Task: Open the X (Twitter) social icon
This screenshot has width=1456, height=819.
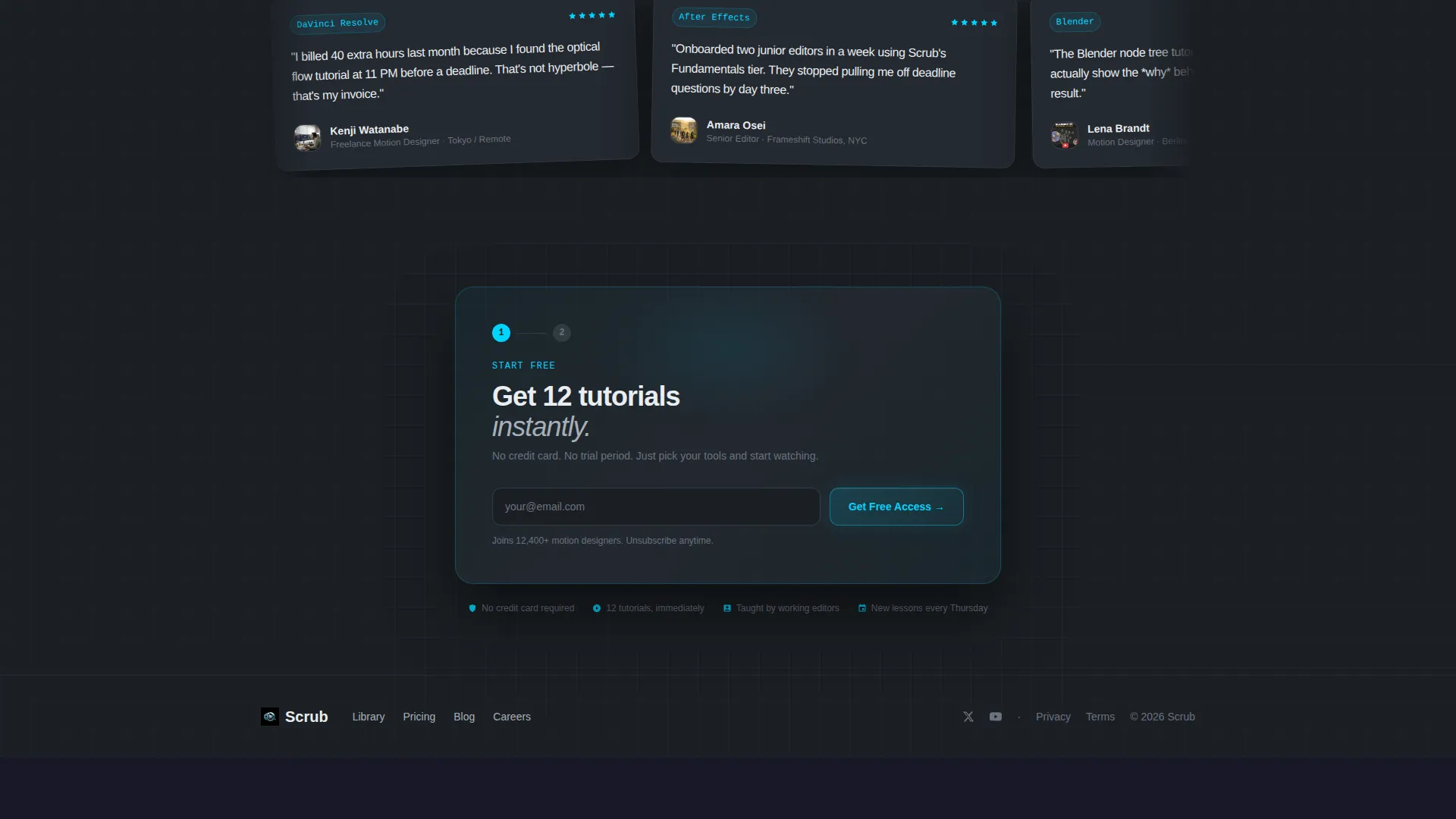Action: (968, 717)
